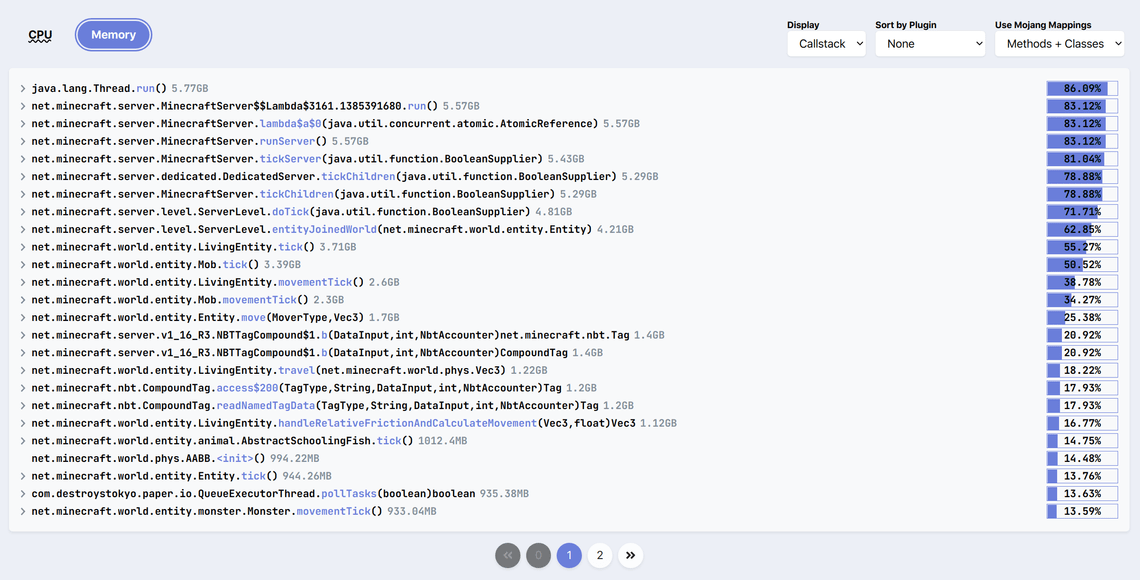Expand the QueueExecutorThread.pollTasks chevron
The width and height of the screenshot is (1140, 580).
click(x=22, y=494)
